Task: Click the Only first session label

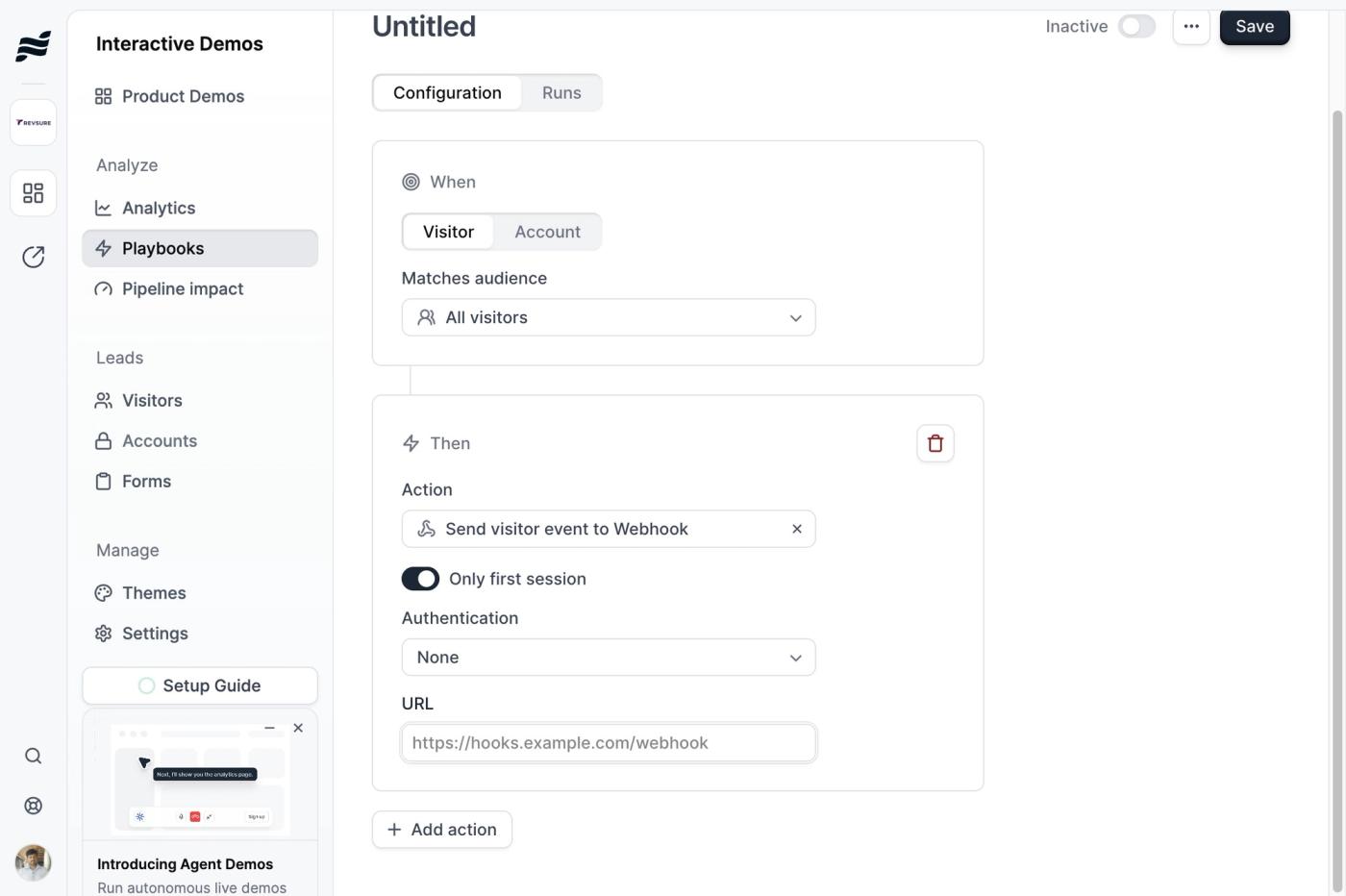Action: [517, 579]
